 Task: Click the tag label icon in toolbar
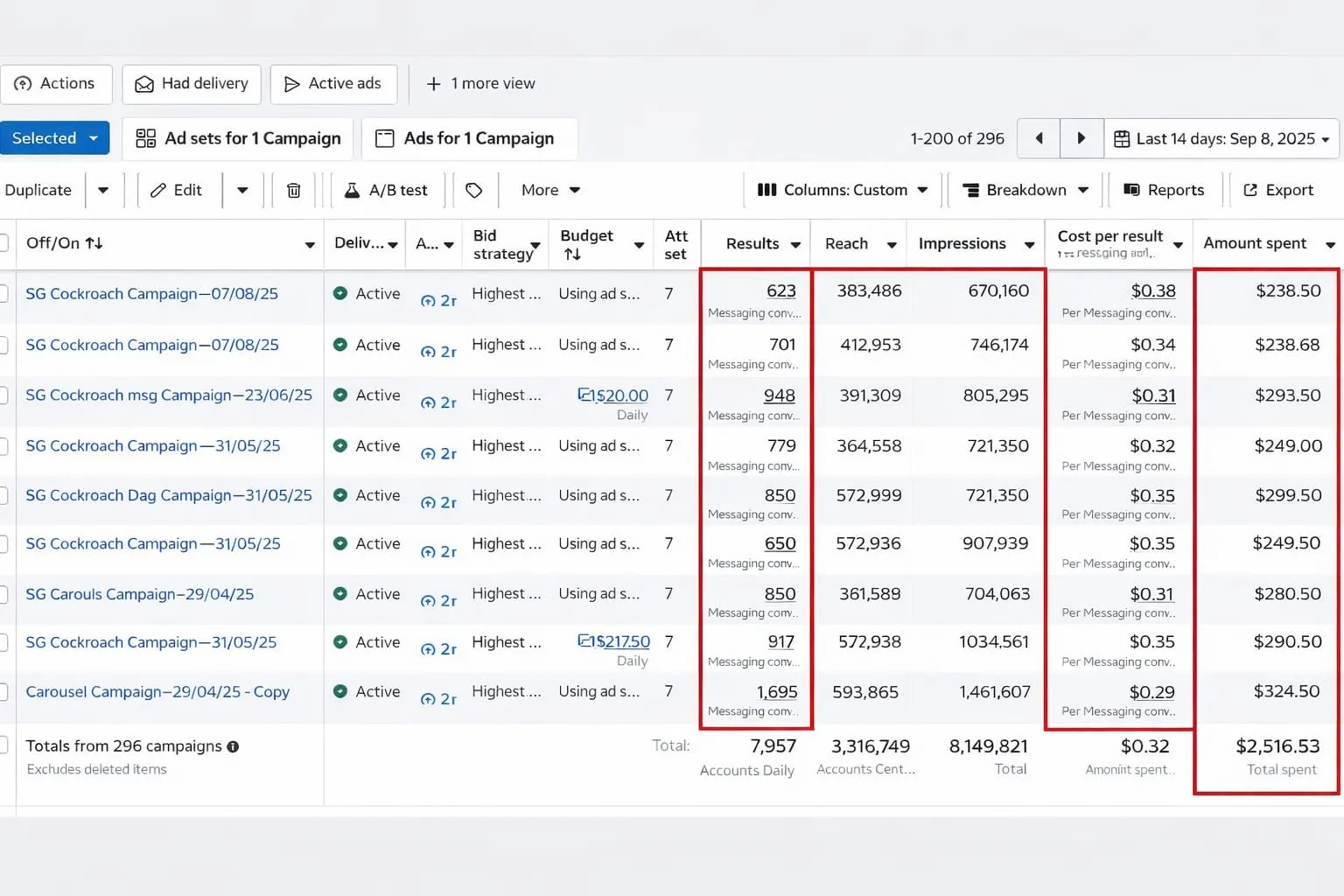click(x=474, y=190)
